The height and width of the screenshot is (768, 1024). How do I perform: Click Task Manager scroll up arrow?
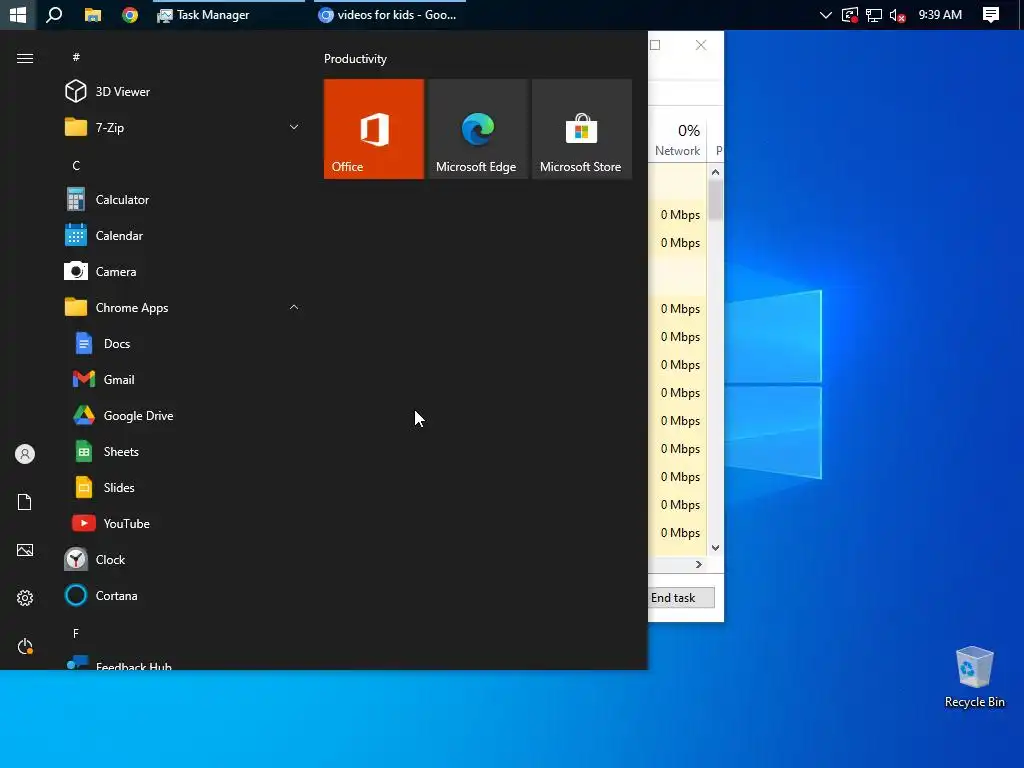pyautogui.click(x=716, y=172)
